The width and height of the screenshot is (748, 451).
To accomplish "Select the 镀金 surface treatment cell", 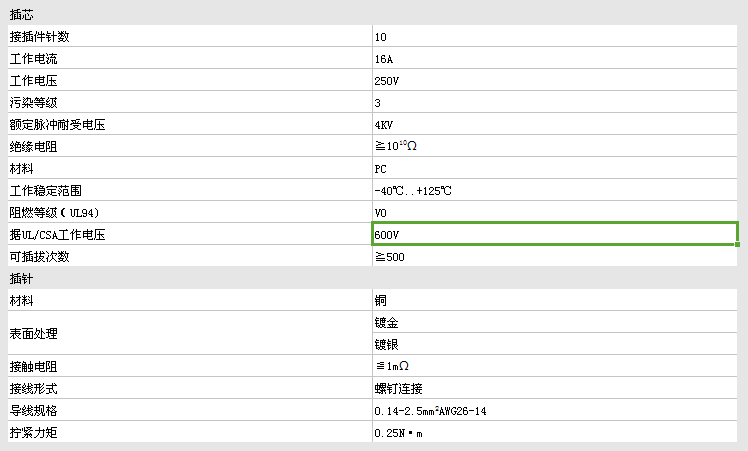I will coord(555,322).
